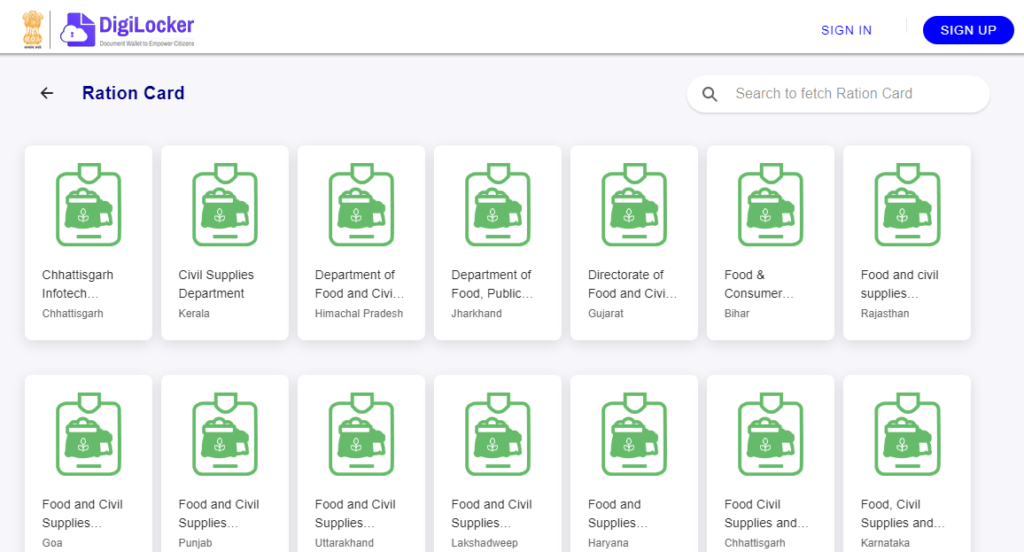This screenshot has height=552, width=1024.
Task: Open Chhattisgarh Infotech issuer card
Action: 89,242
